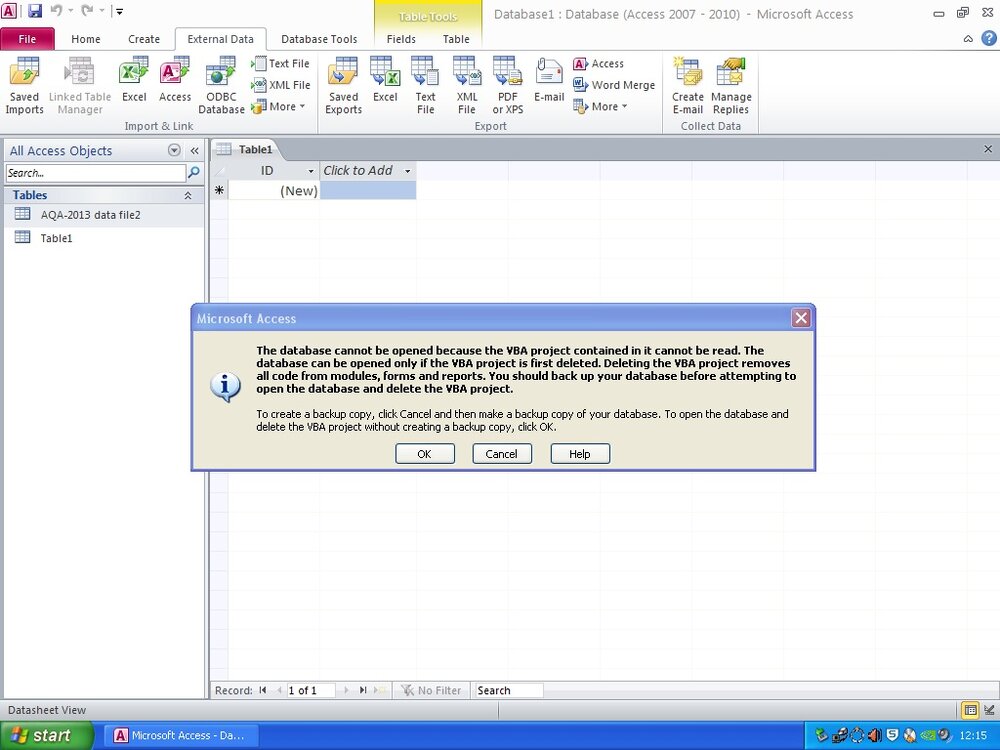Open the Click to Add column dropdown
The image size is (1000, 750).
pyautogui.click(x=408, y=171)
